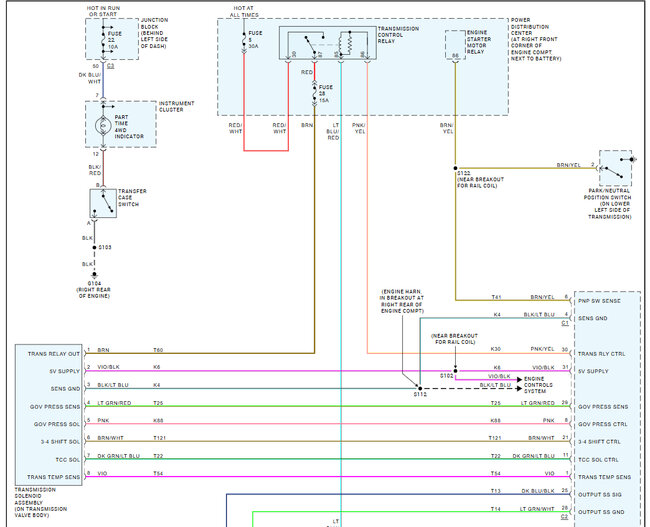Screen dimensions: 650x527
Task: Select the 'INSTRUMENT CLUSTER' label
Action: tap(177, 107)
